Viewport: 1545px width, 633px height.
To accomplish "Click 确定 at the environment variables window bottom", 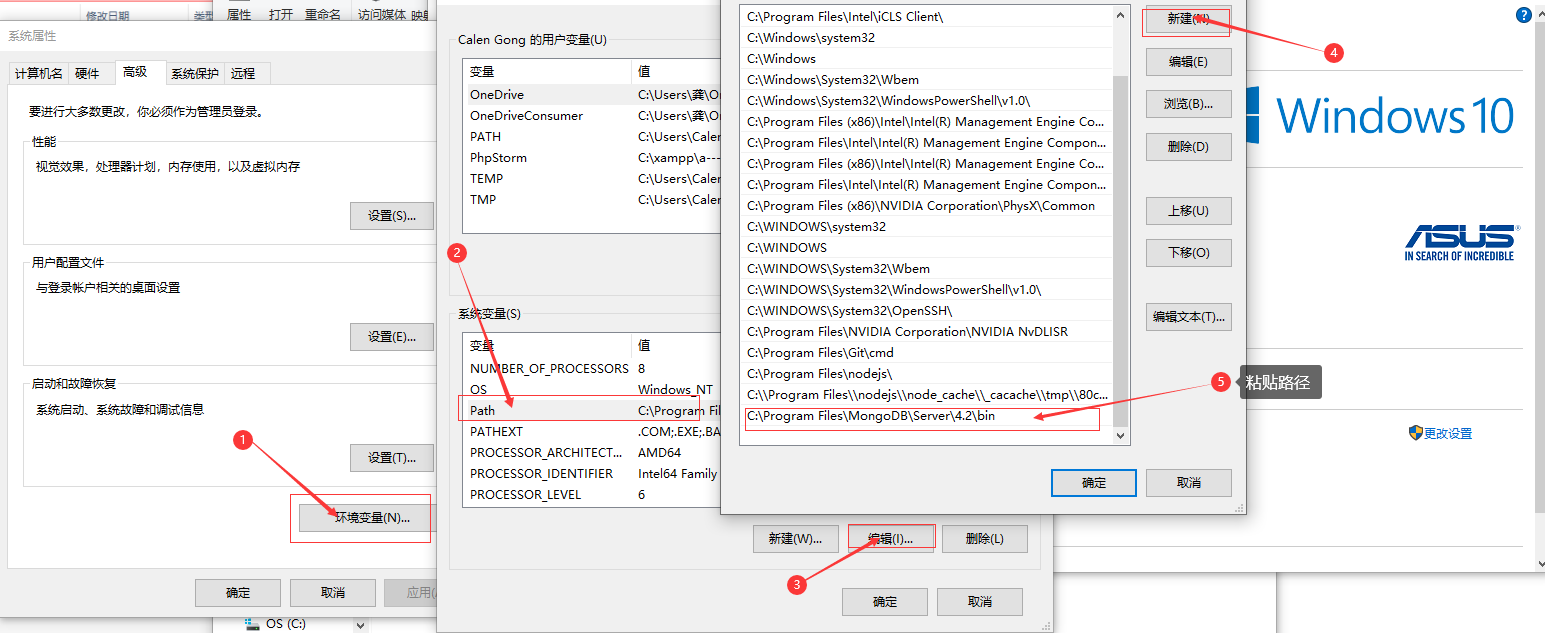I will click(x=885, y=602).
